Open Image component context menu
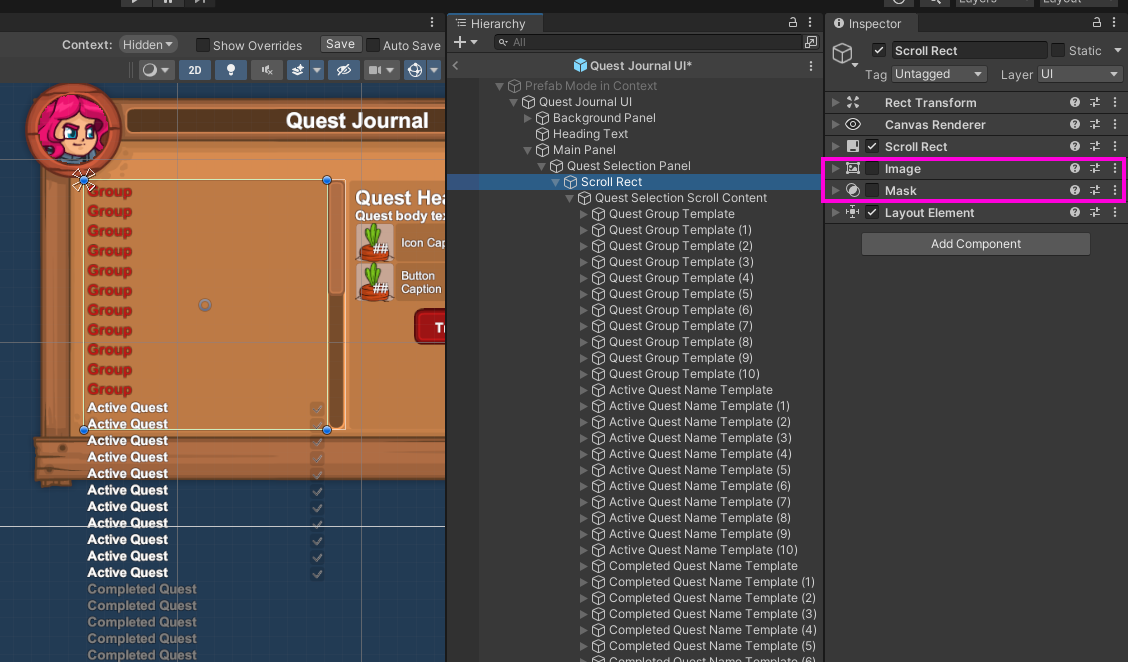Image resolution: width=1128 pixels, height=662 pixels. (1115, 168)
